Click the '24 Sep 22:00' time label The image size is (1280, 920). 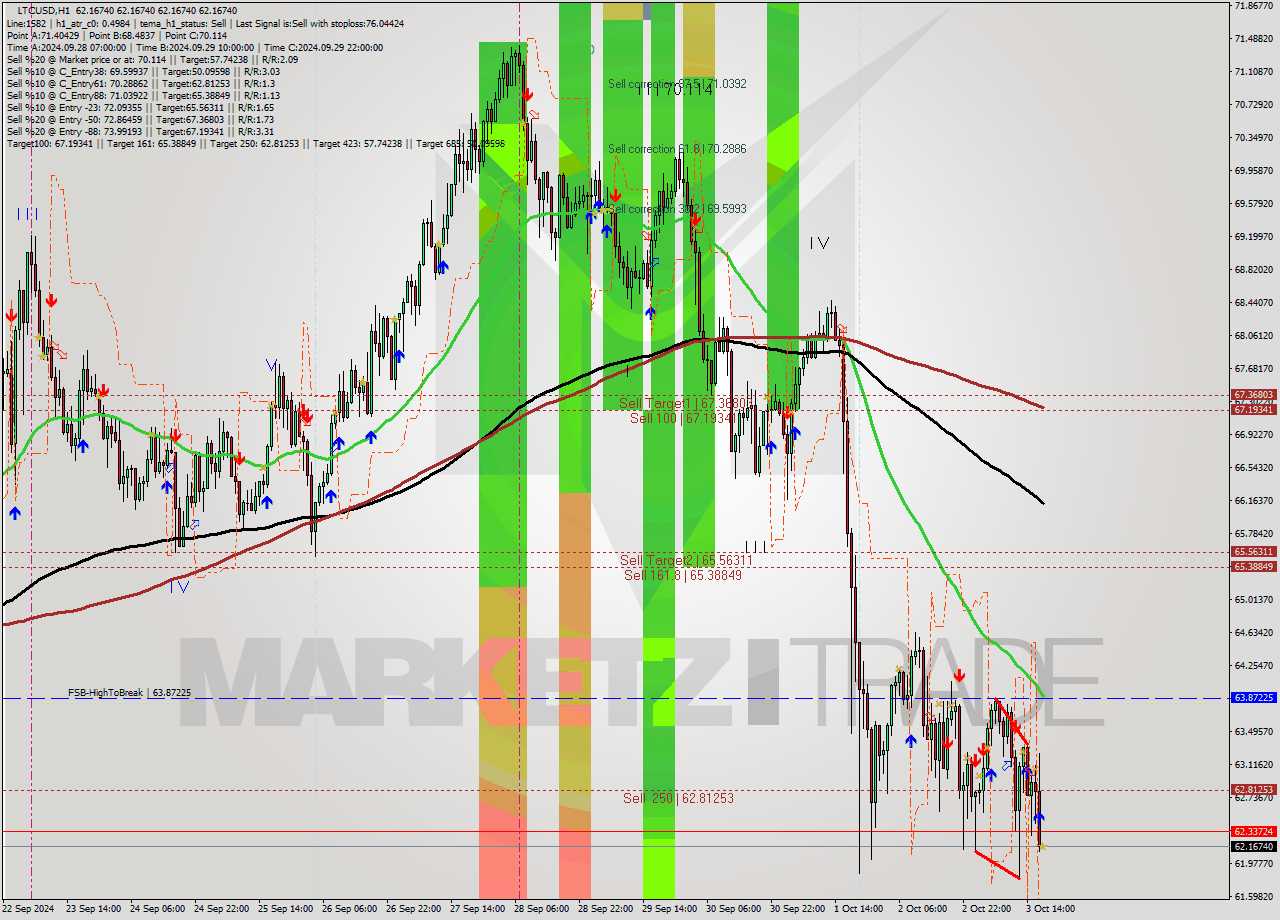click(x=221, y=909)
